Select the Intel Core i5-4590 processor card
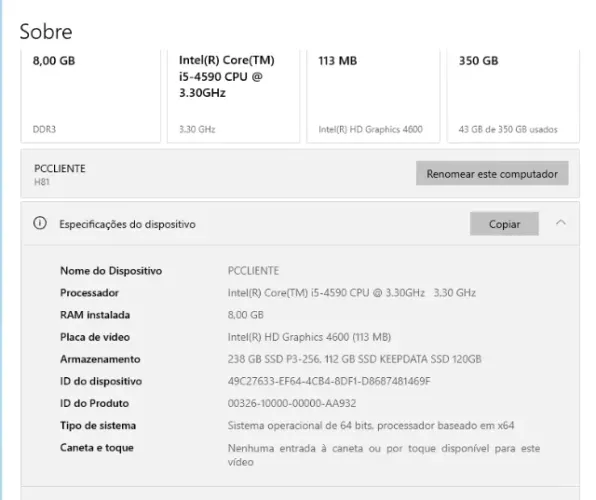This screenshot has width=596, height=500. tap(233, 96)
